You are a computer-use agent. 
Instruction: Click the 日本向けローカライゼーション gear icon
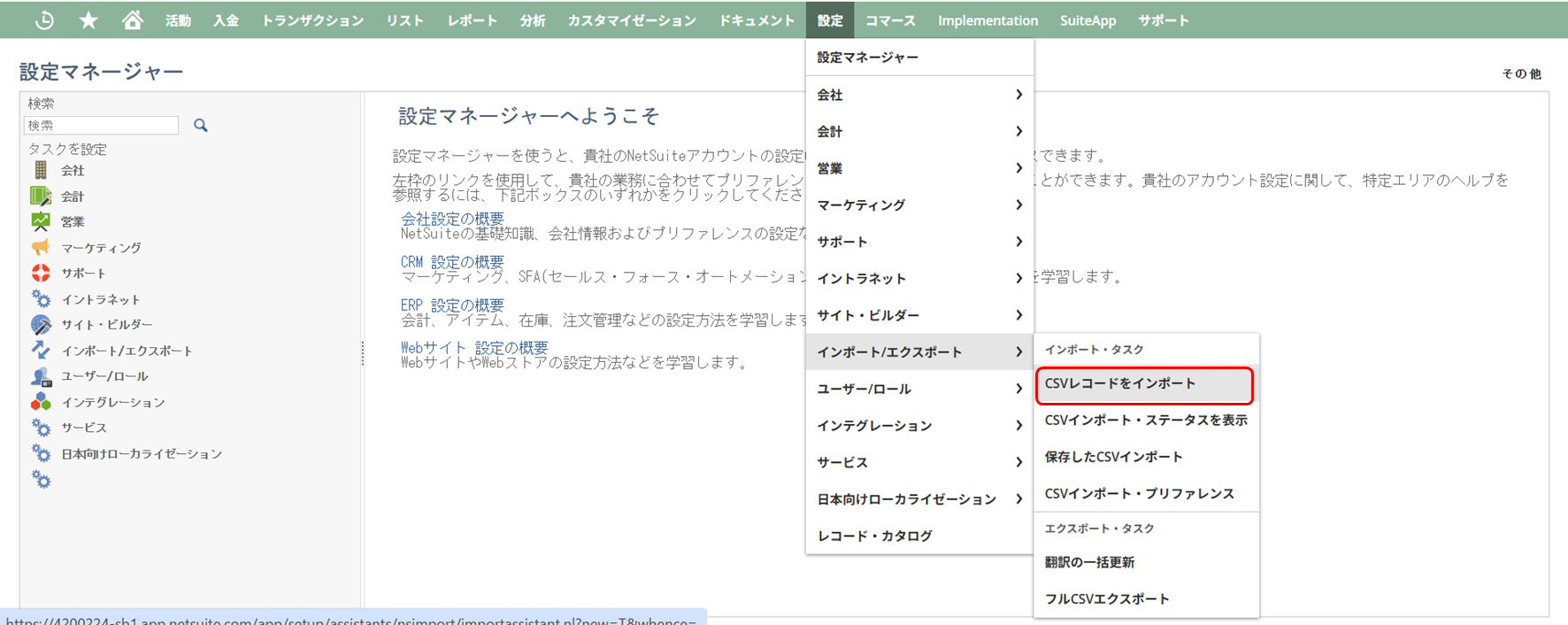41,453
